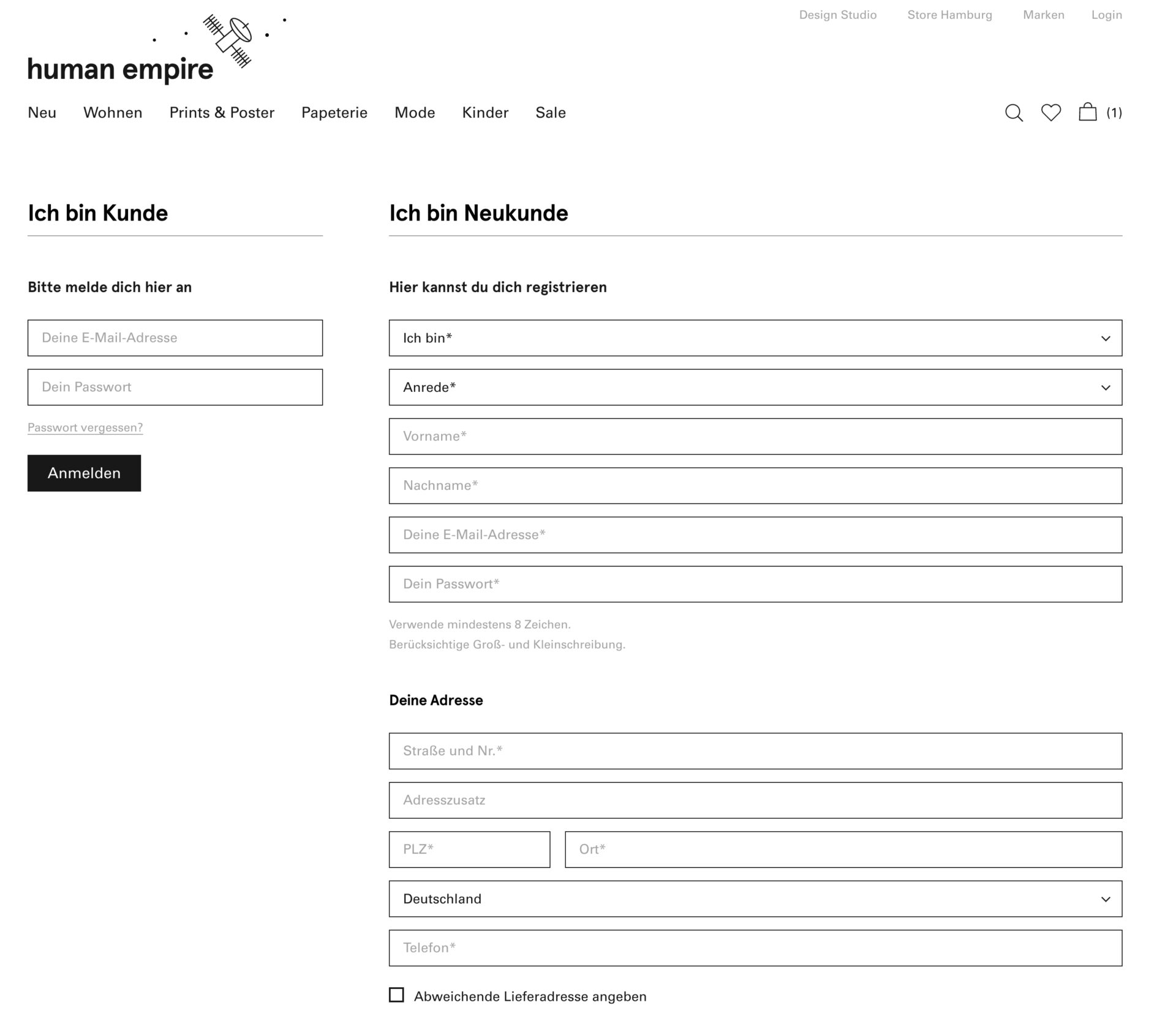Click the Design Studio link

click(837, 15)
